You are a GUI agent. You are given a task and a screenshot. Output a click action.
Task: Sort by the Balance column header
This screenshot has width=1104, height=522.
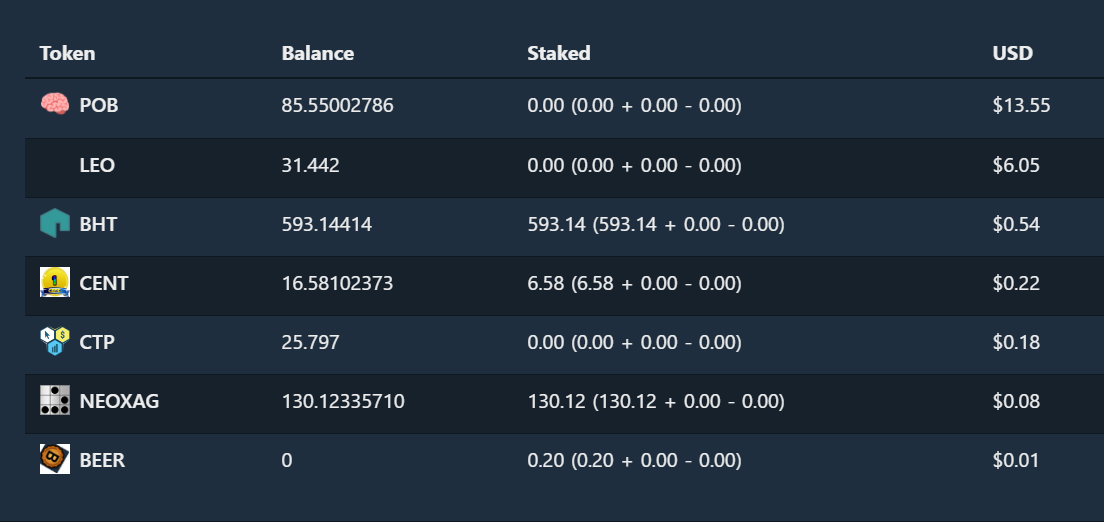tap(318, 54)
